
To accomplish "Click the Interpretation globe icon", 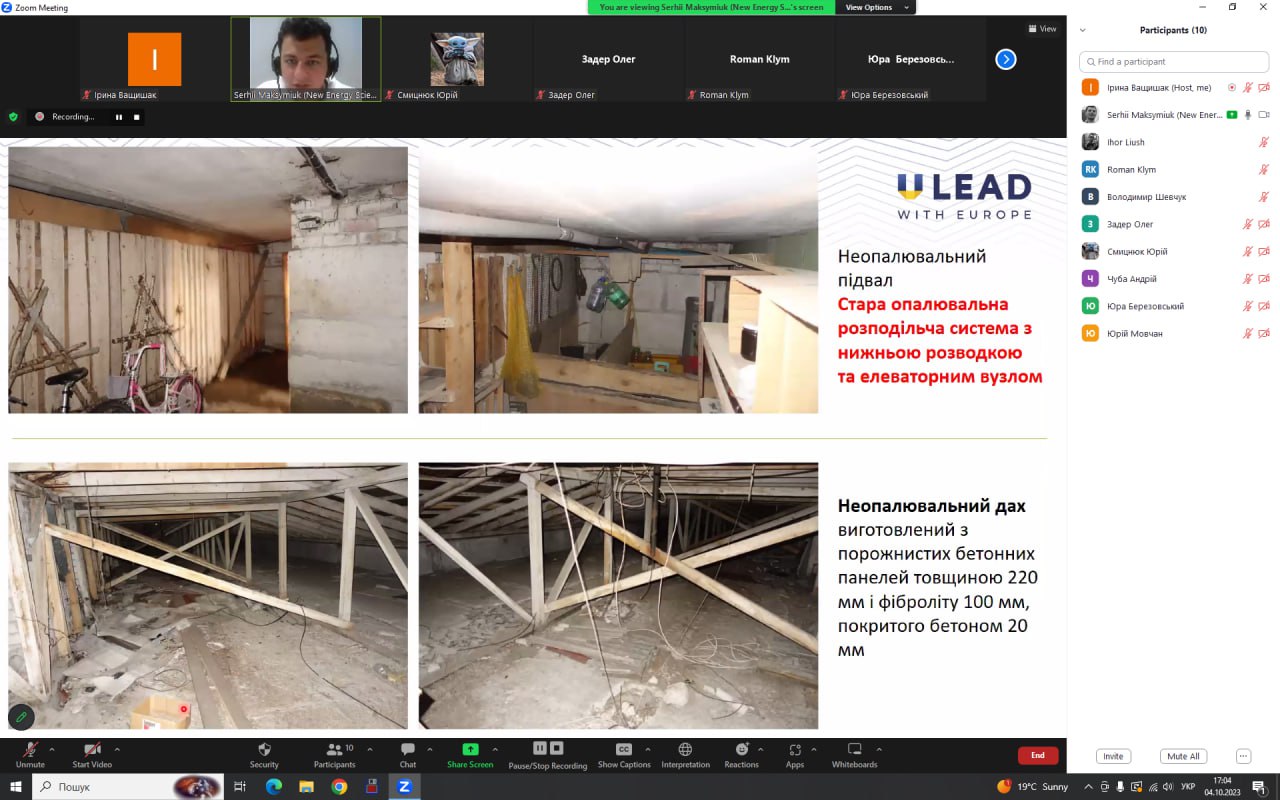I will click(685, 750).
